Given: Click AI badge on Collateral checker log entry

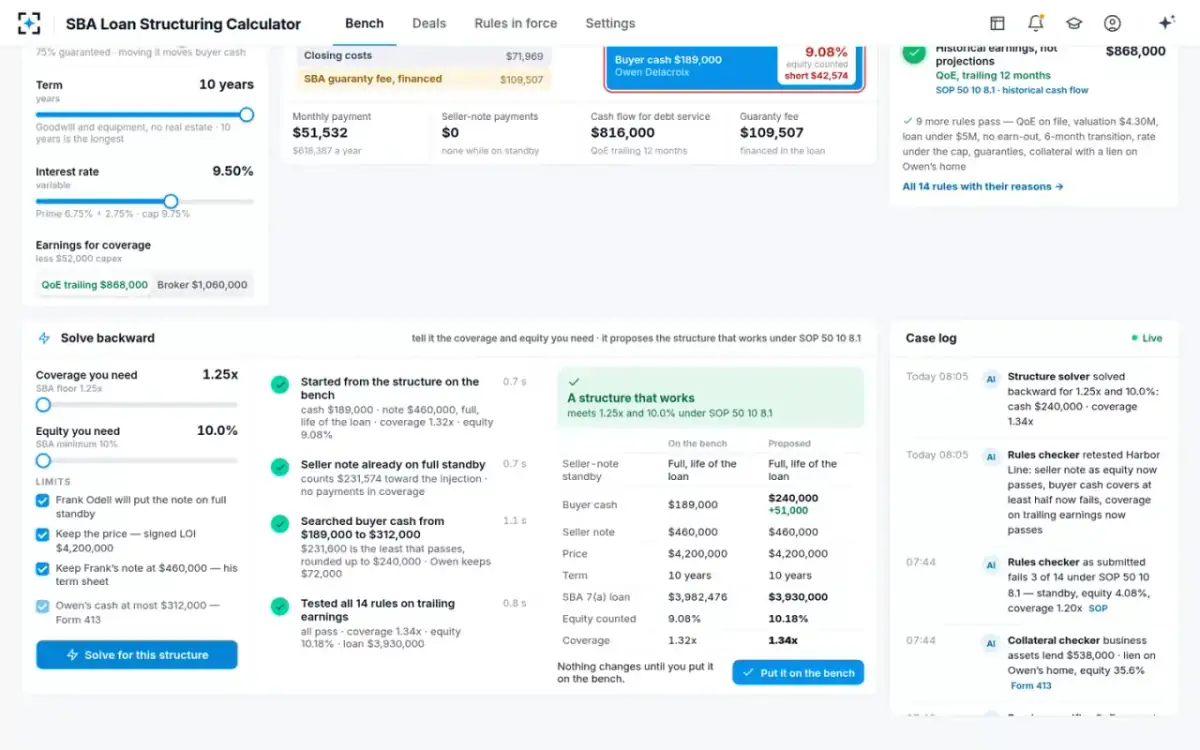Looking at the screenshot, I should pos(991,643).
